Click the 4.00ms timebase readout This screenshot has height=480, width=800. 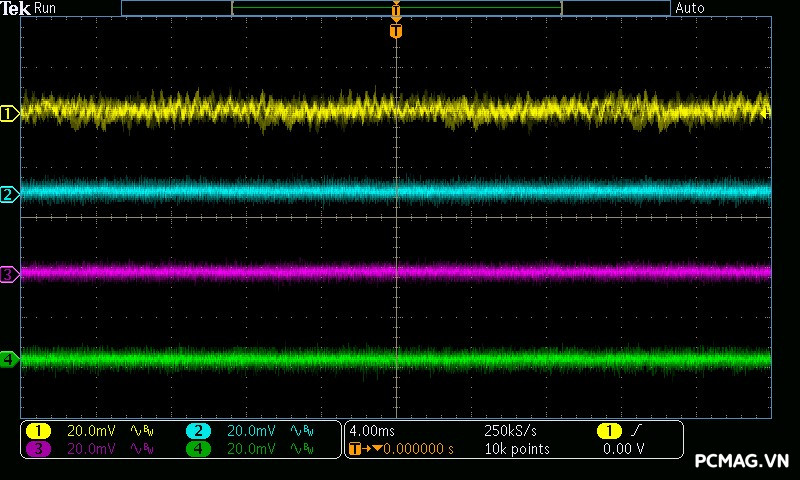click(372, 431)
